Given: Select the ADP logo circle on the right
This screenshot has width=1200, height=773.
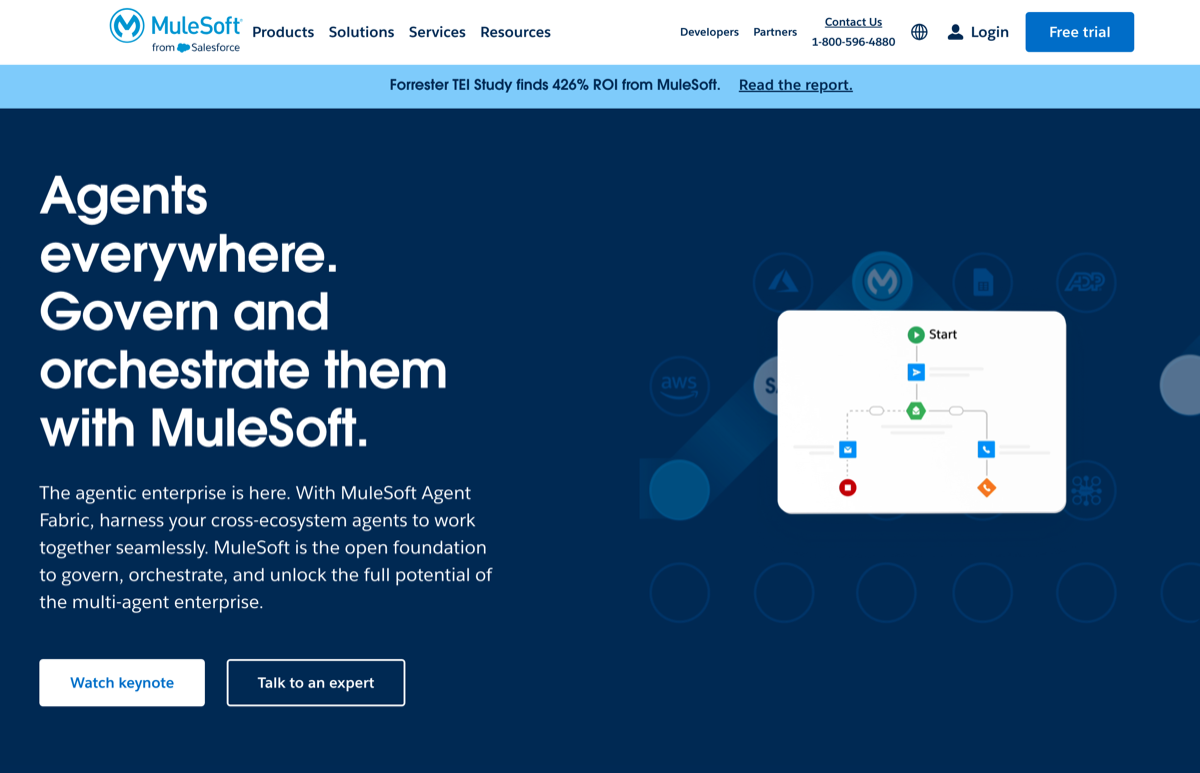Looking at the screenshot, I should [x=1086, y=283].
